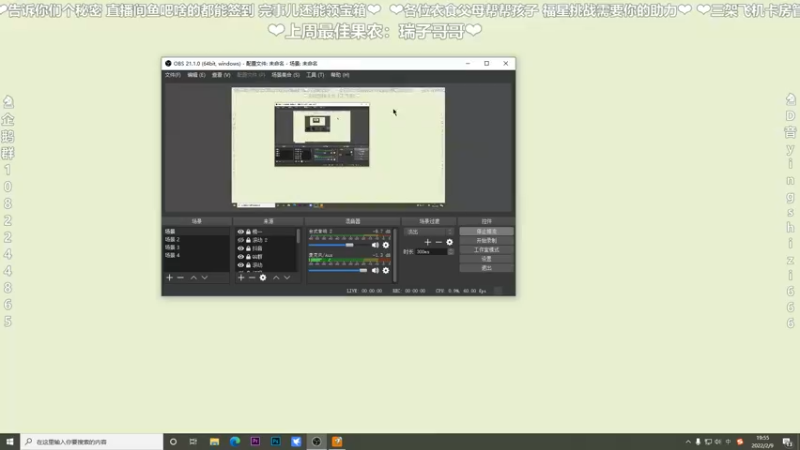Viewport: 800px width, 450px height.
Task: Open the 场景集合 (Scene Collection) menu
Action: click(x=285, y=75)
